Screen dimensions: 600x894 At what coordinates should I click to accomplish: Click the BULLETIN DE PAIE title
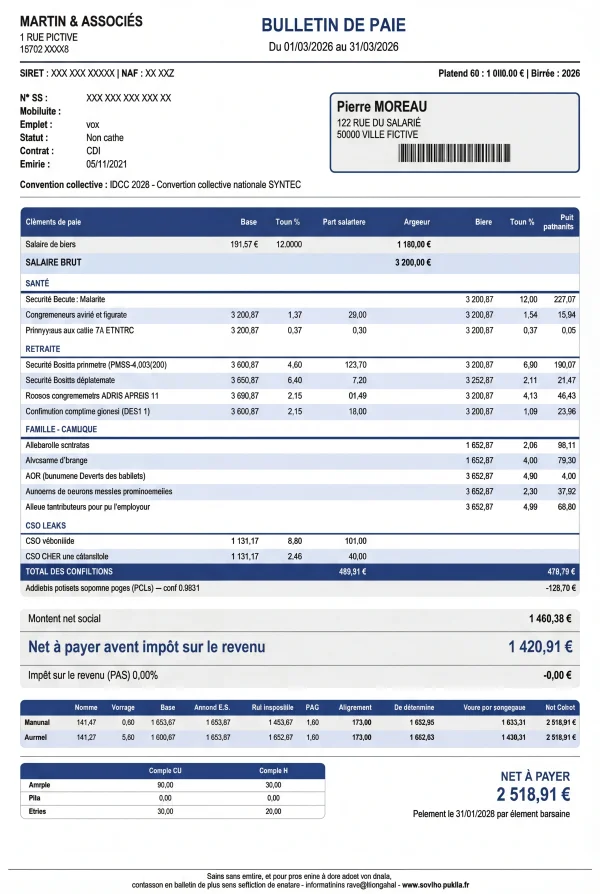tap(334, 25)
